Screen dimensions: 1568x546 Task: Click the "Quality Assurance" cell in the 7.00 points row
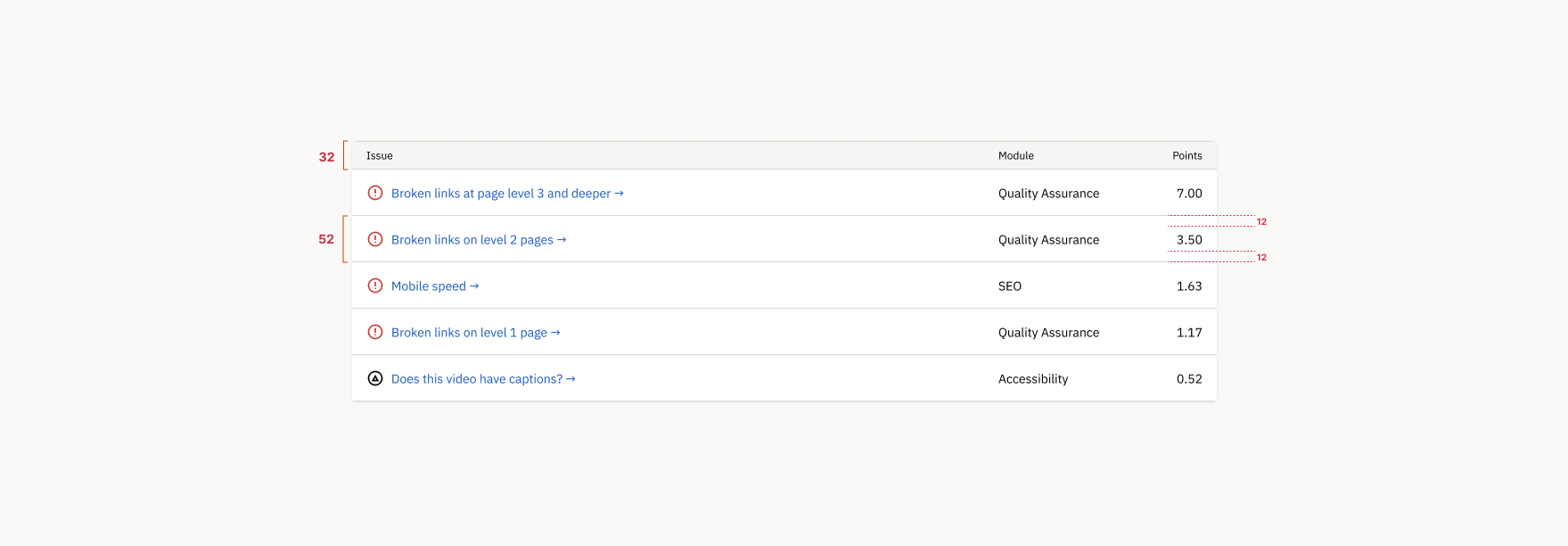click(1049, 194)
